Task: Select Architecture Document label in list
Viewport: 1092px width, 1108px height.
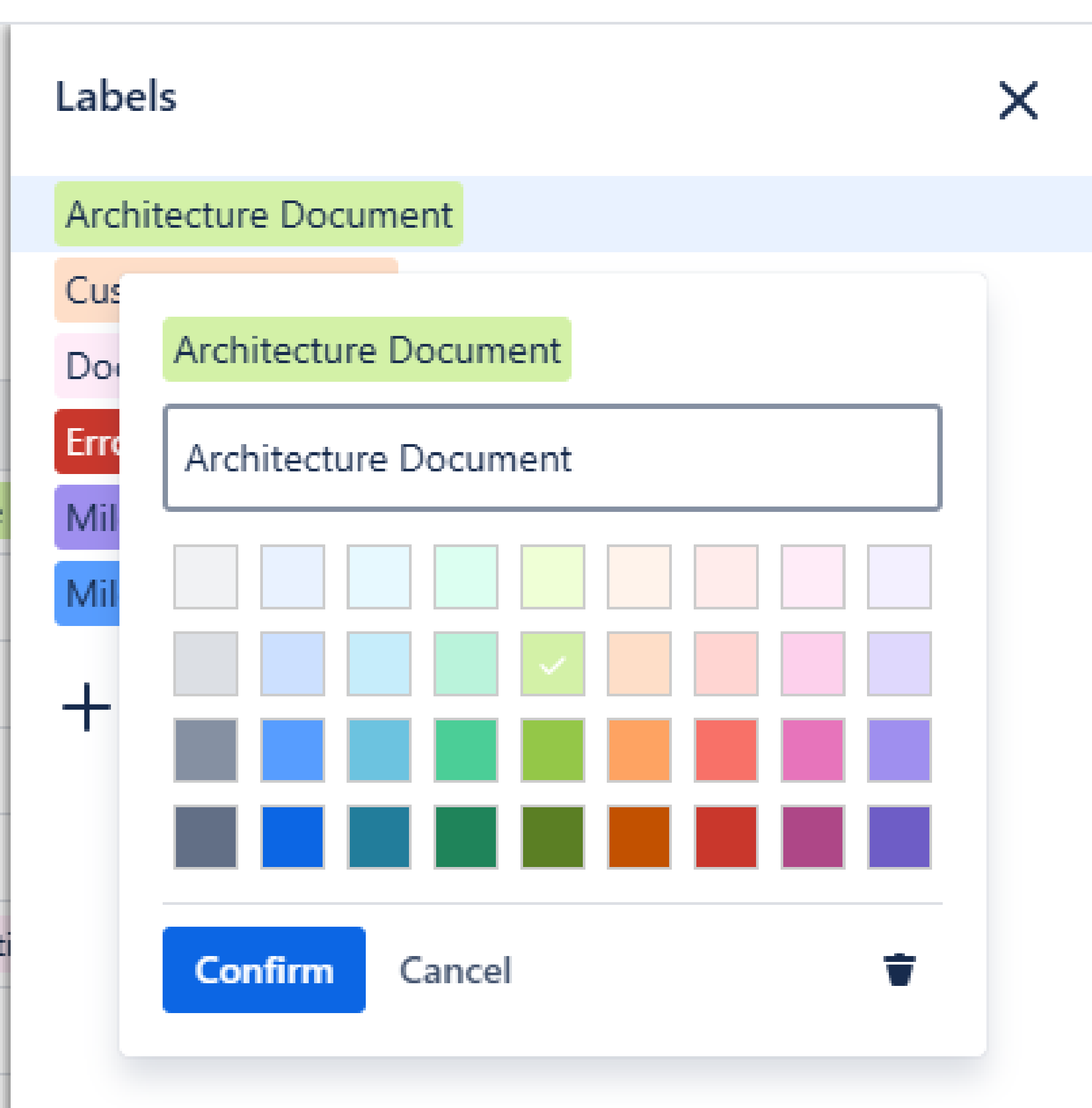Action: tap(259, 214)
